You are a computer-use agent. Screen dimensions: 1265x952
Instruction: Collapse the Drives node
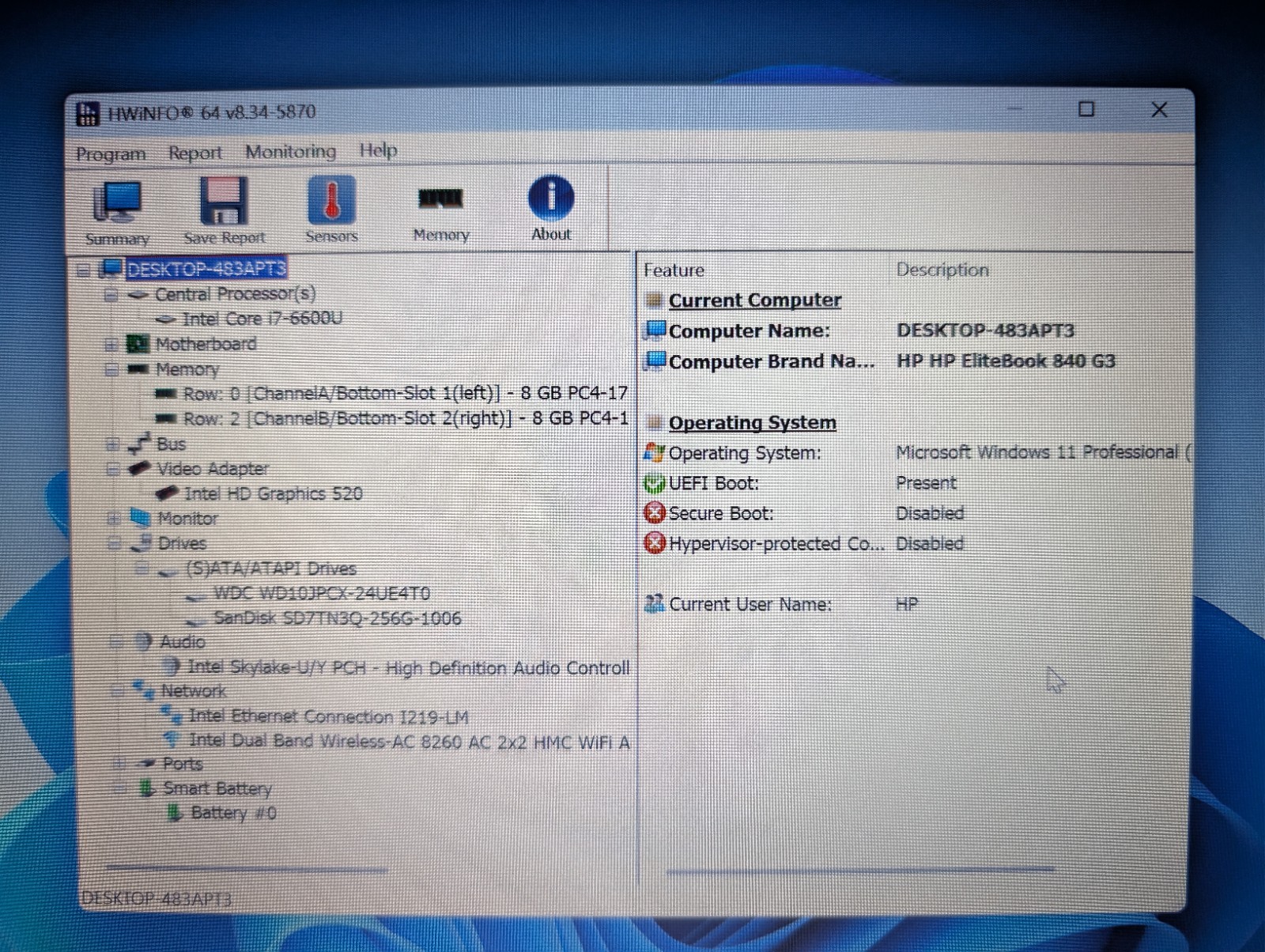click(115, 543)
